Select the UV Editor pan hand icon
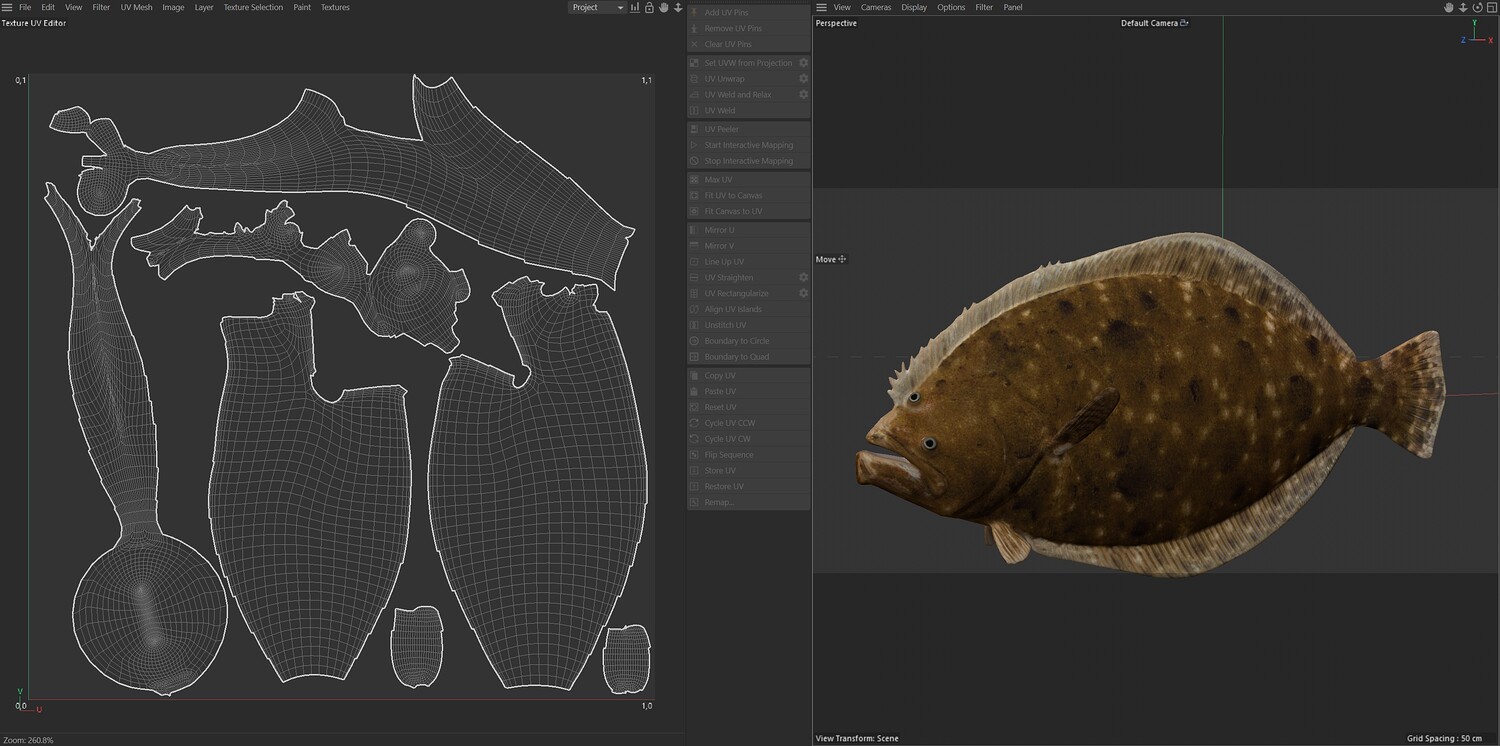The width and height of the screenshot is (1500, 746). 663,7
